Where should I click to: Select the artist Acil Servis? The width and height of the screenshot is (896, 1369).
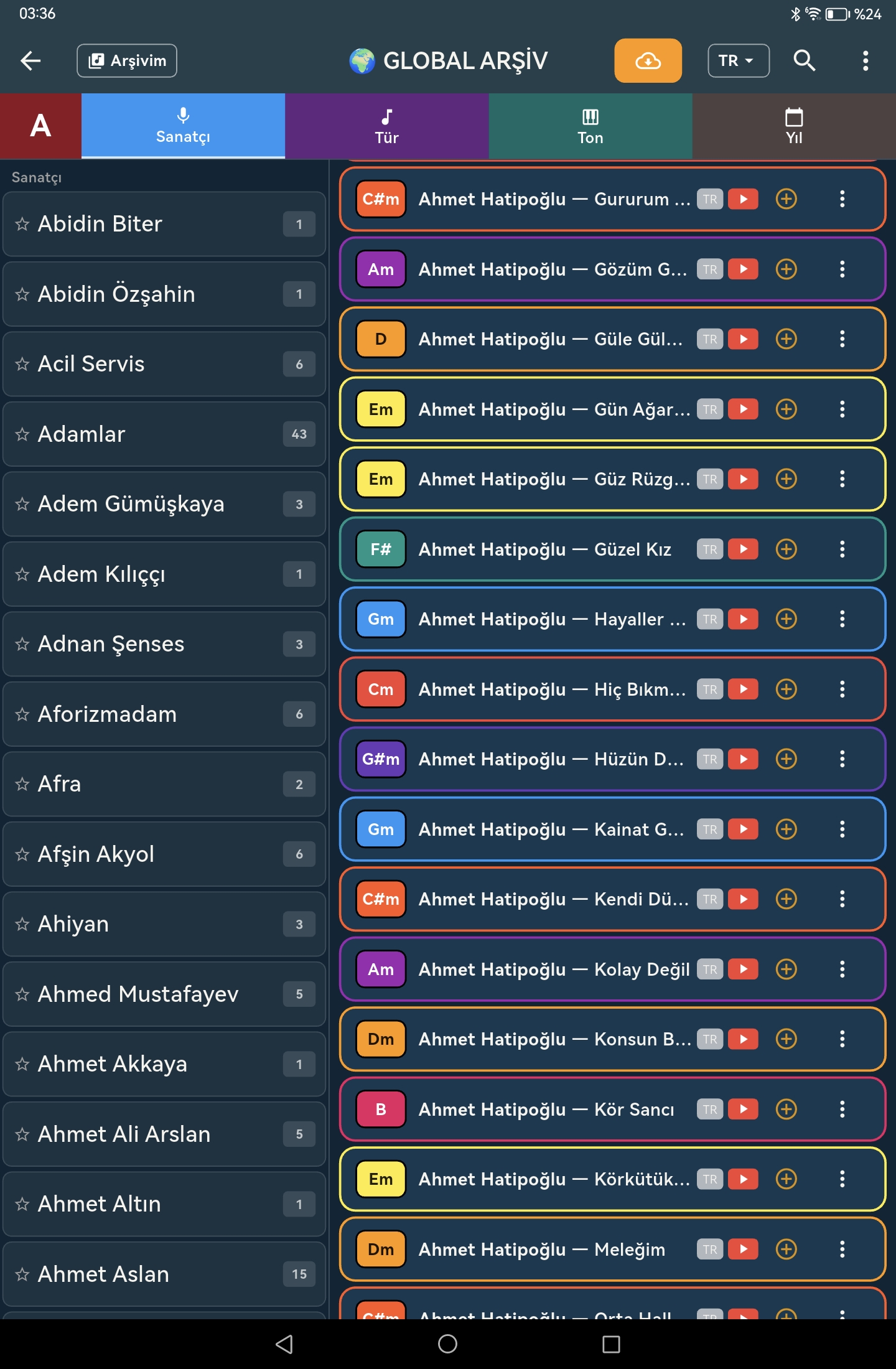(x=164, y=364)
